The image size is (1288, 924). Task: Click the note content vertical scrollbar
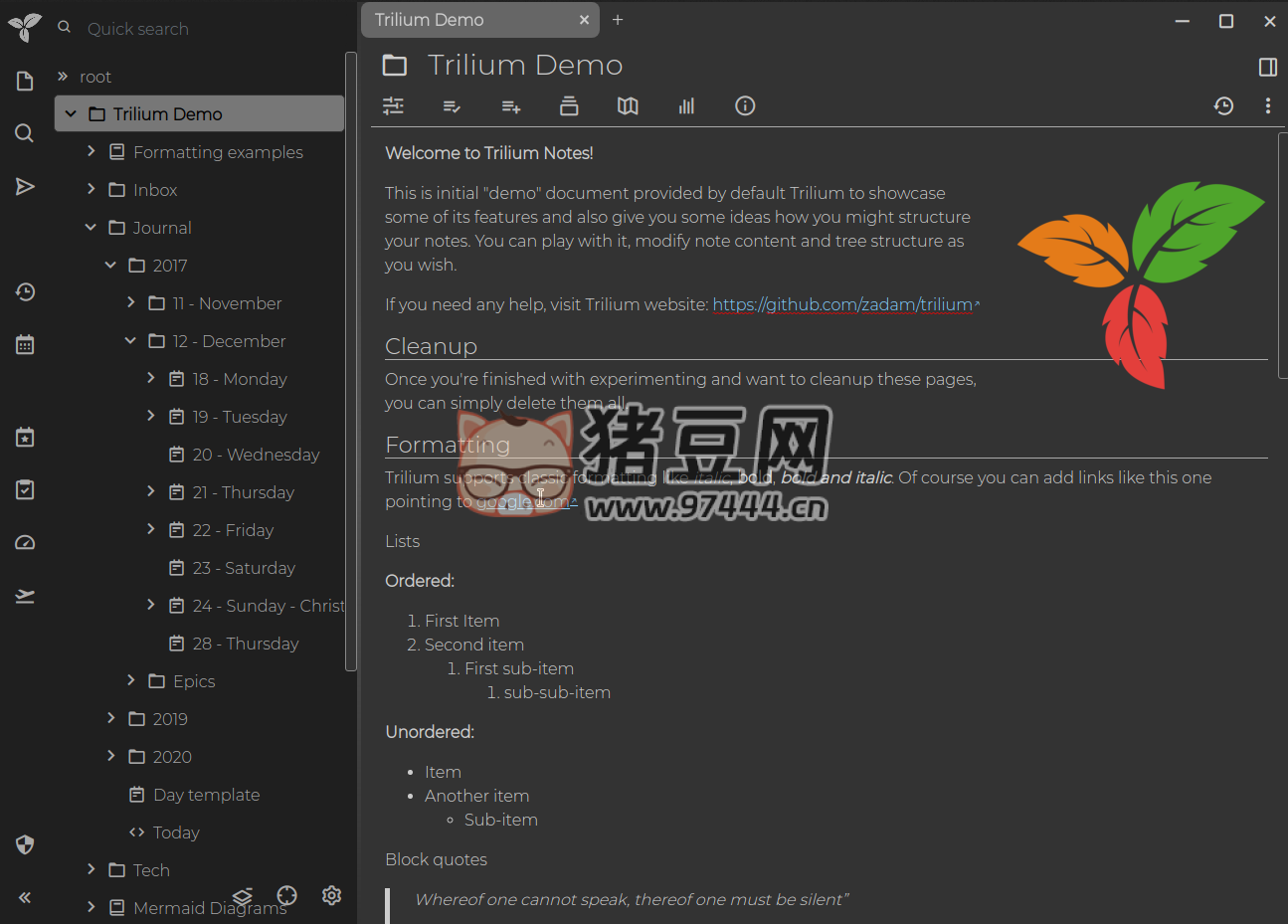(x=1282, y=256)
